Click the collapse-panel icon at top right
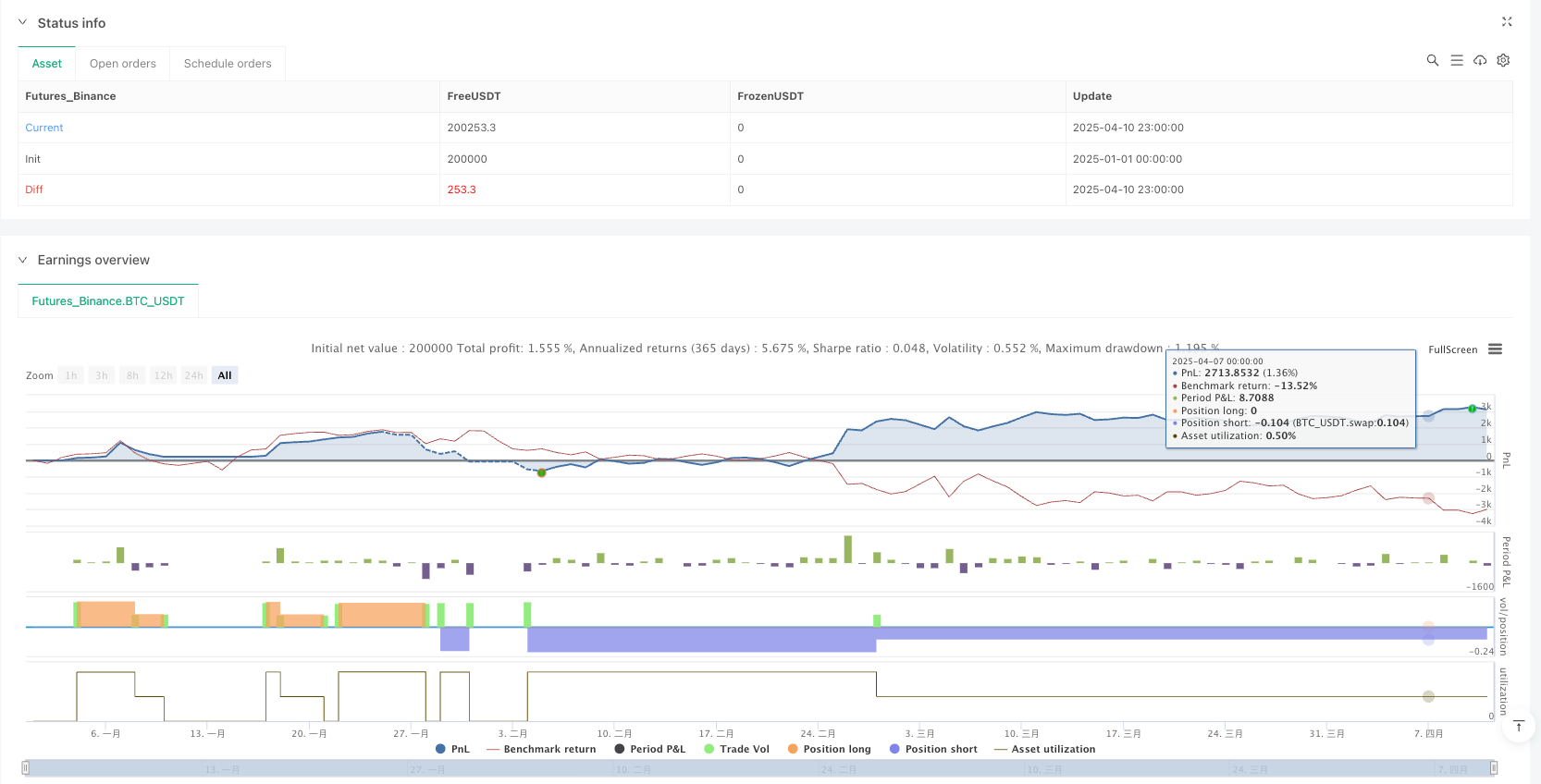1541x784 pixels. click(1506, 21)
